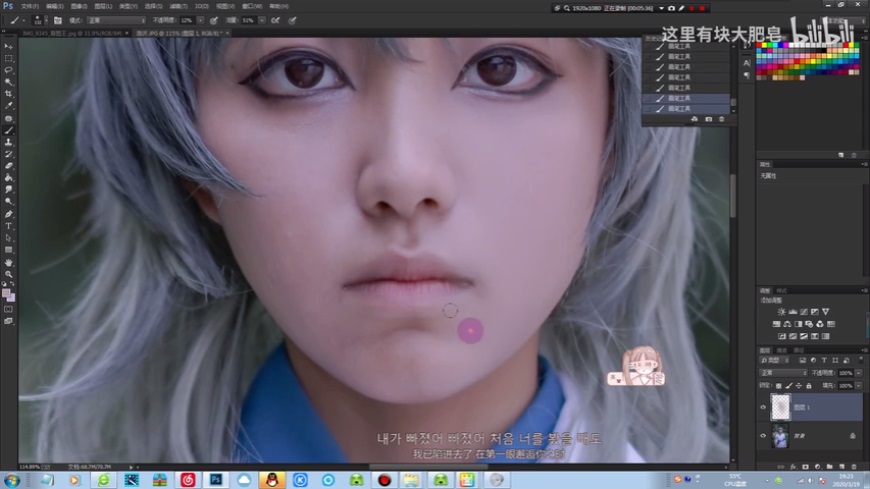Image resolution: width=870 pixels, height=489 pixels.
Task: Select the History Brush tool
Action: pyautogui.click(x=8, y=154)
